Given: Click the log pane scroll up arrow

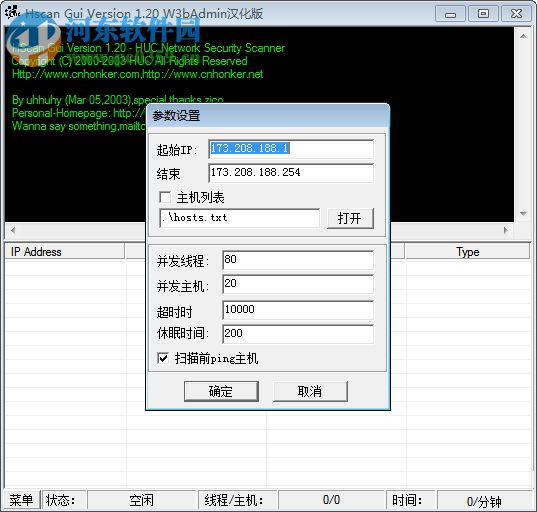Looking at the screenshot, I should [523, 36].
